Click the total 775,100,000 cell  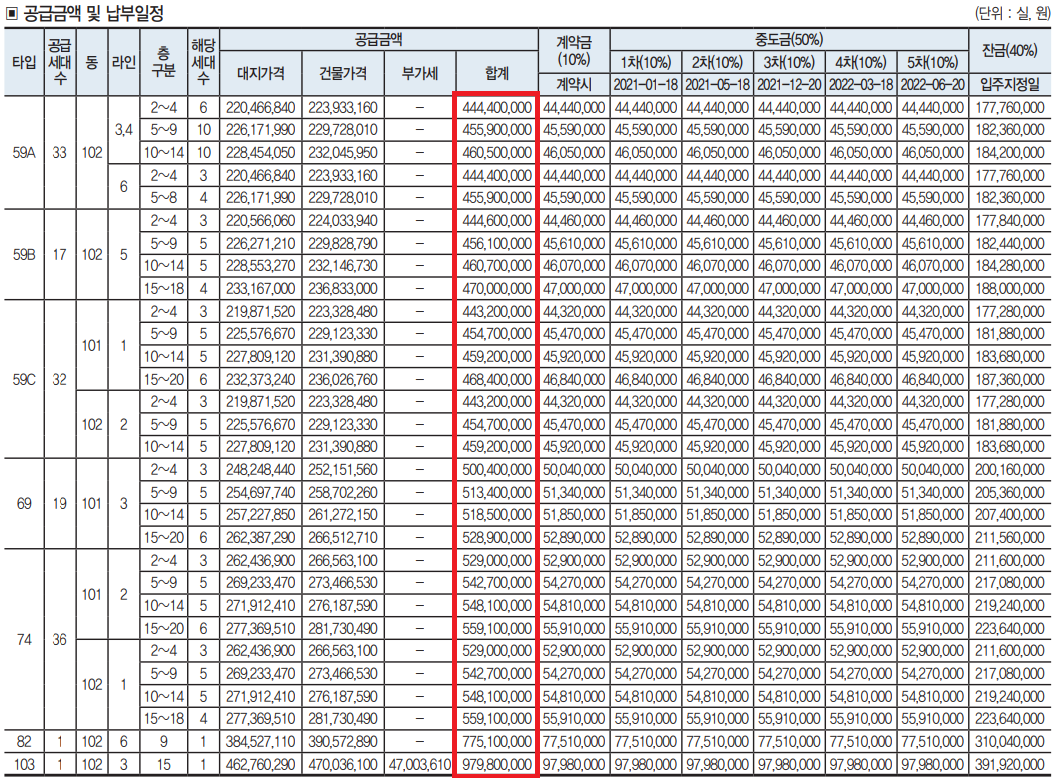497,741
